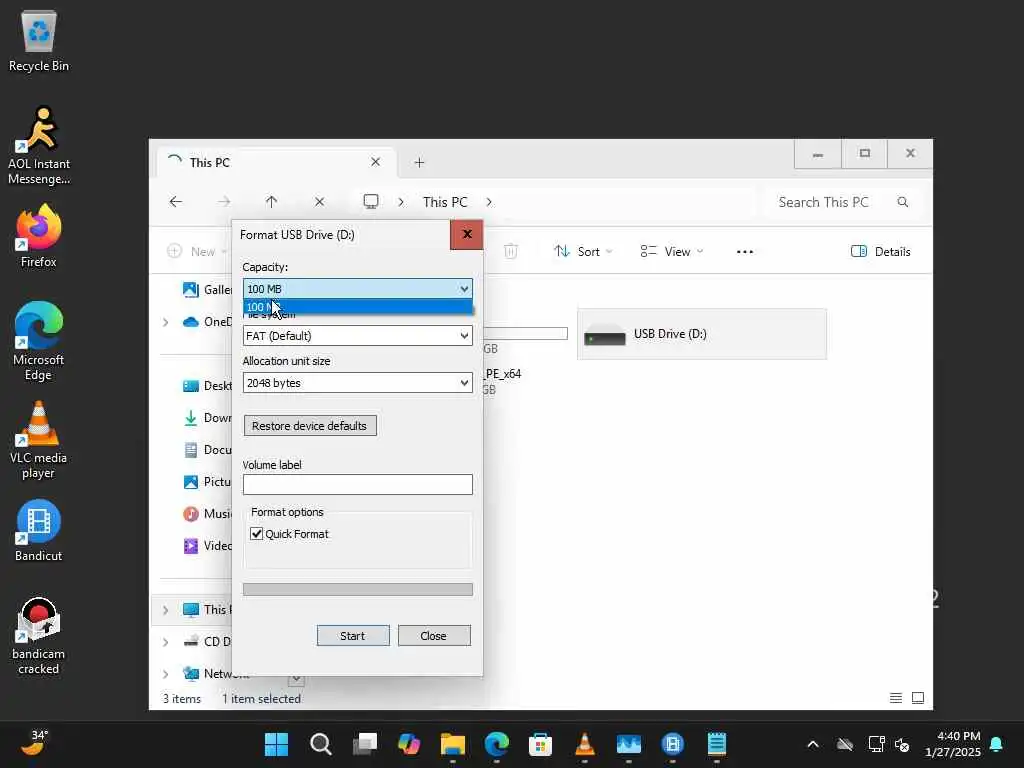Click the Close button in Format dialog

(434, 635)
